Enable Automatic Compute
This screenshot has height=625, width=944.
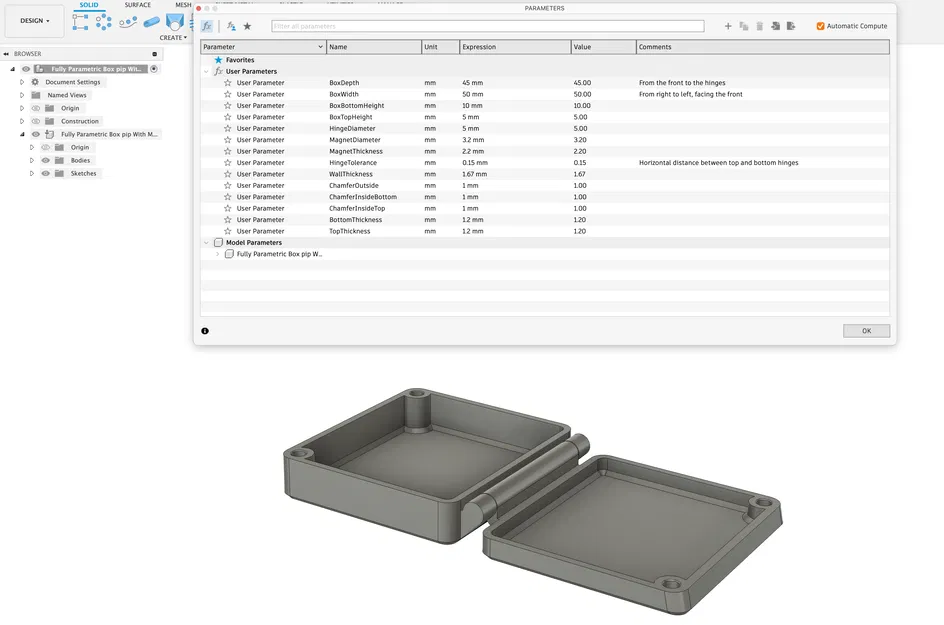tap(820, 26)
